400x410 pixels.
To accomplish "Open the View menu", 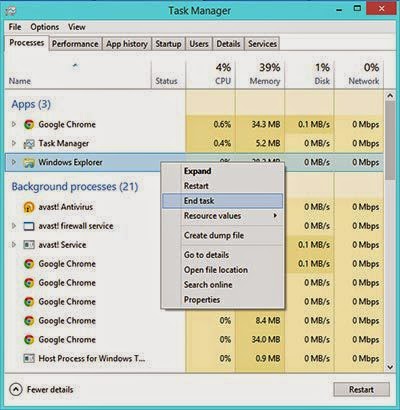I will pyautogui.click(x=77, y=27).
